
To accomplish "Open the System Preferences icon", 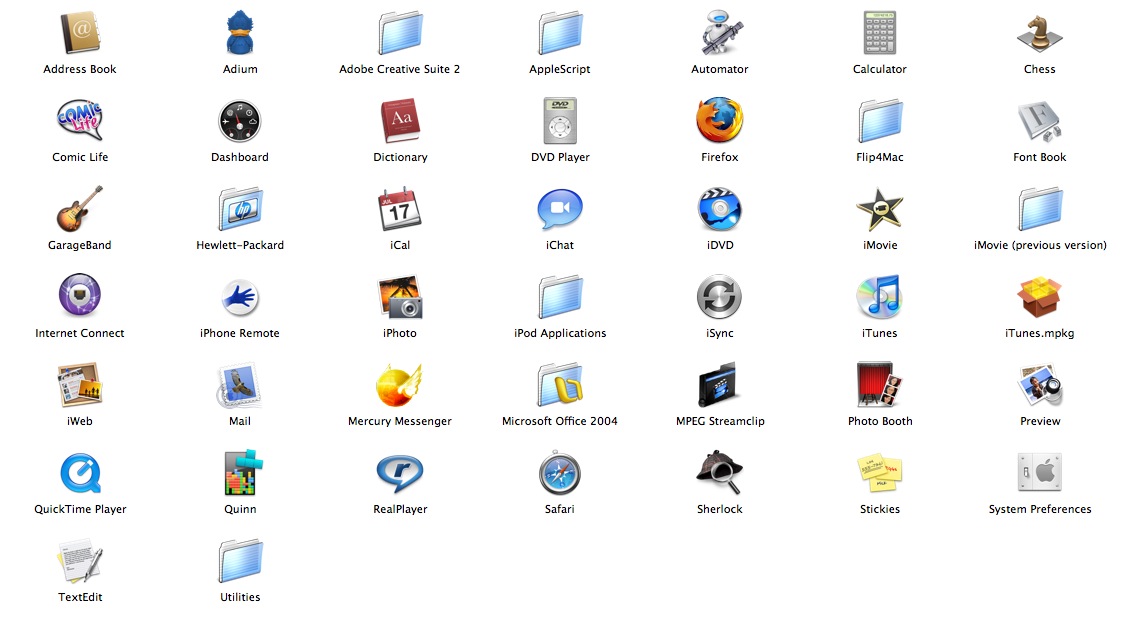I will click(1040, 472).
